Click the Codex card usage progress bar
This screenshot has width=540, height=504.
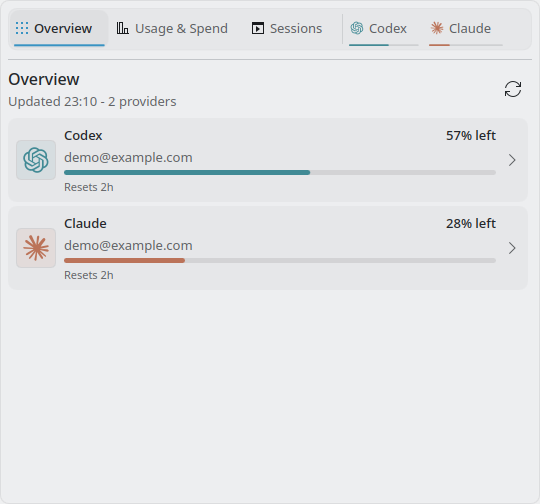pyautogui.click(x=280, y=172)
